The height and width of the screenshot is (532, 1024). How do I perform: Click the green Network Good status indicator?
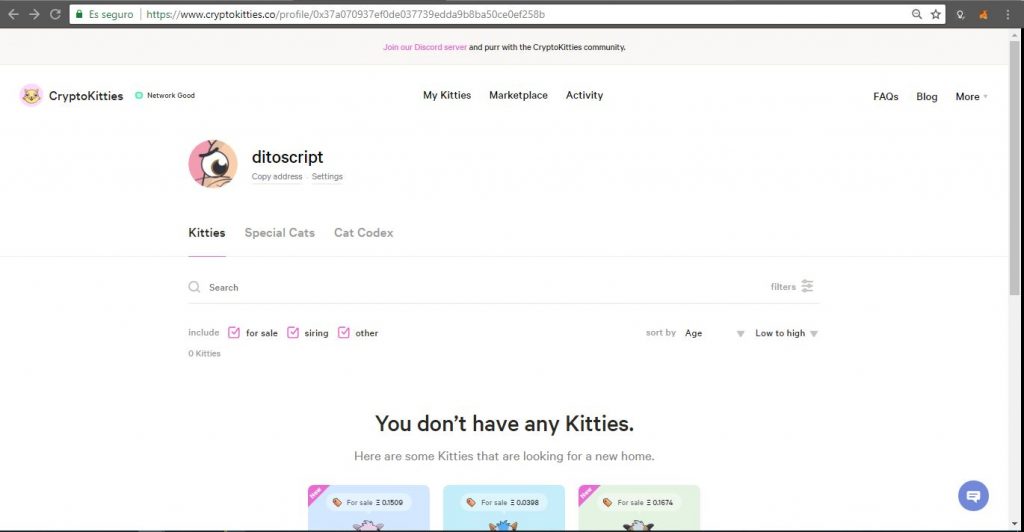138,95
